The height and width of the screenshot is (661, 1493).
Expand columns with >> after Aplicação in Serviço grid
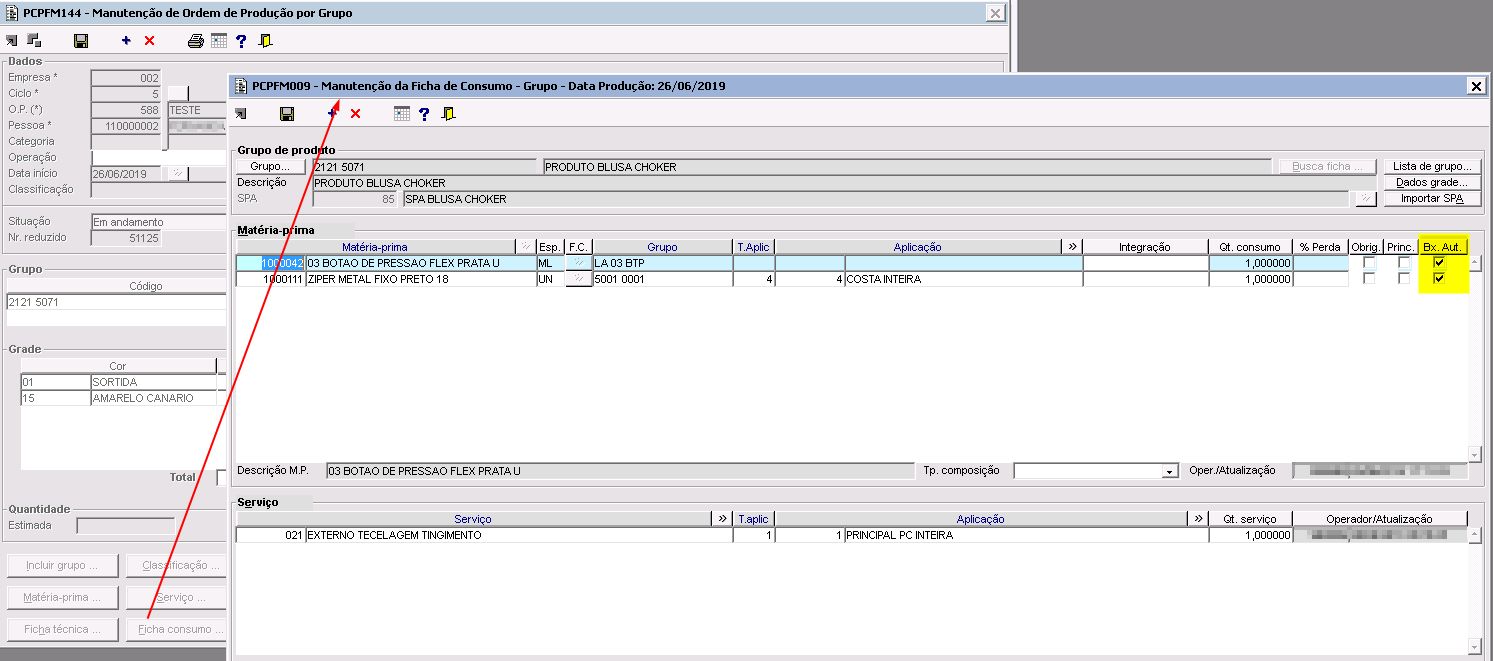tap(1198, 519)
